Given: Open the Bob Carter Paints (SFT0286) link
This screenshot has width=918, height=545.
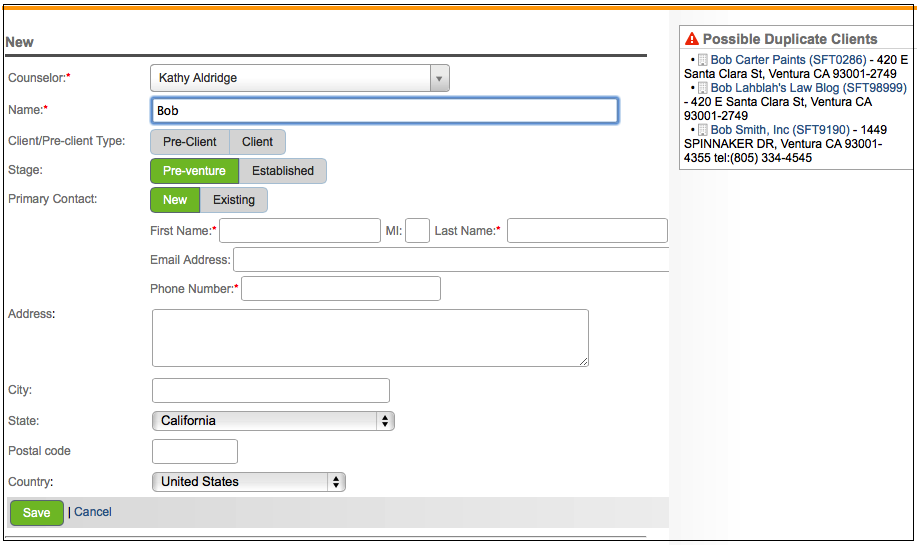Looking at the screenshot, I should (788, 60).
